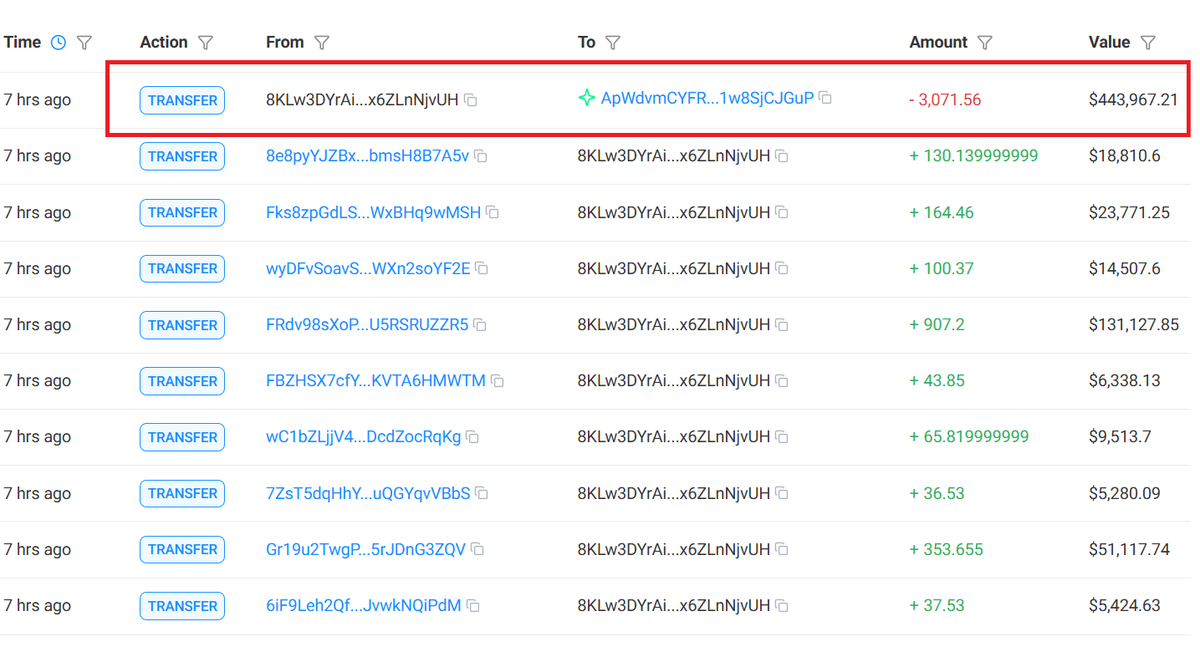Open sender address wC1bZLjjV4...DcdZocRqKg

click(364, 437)
